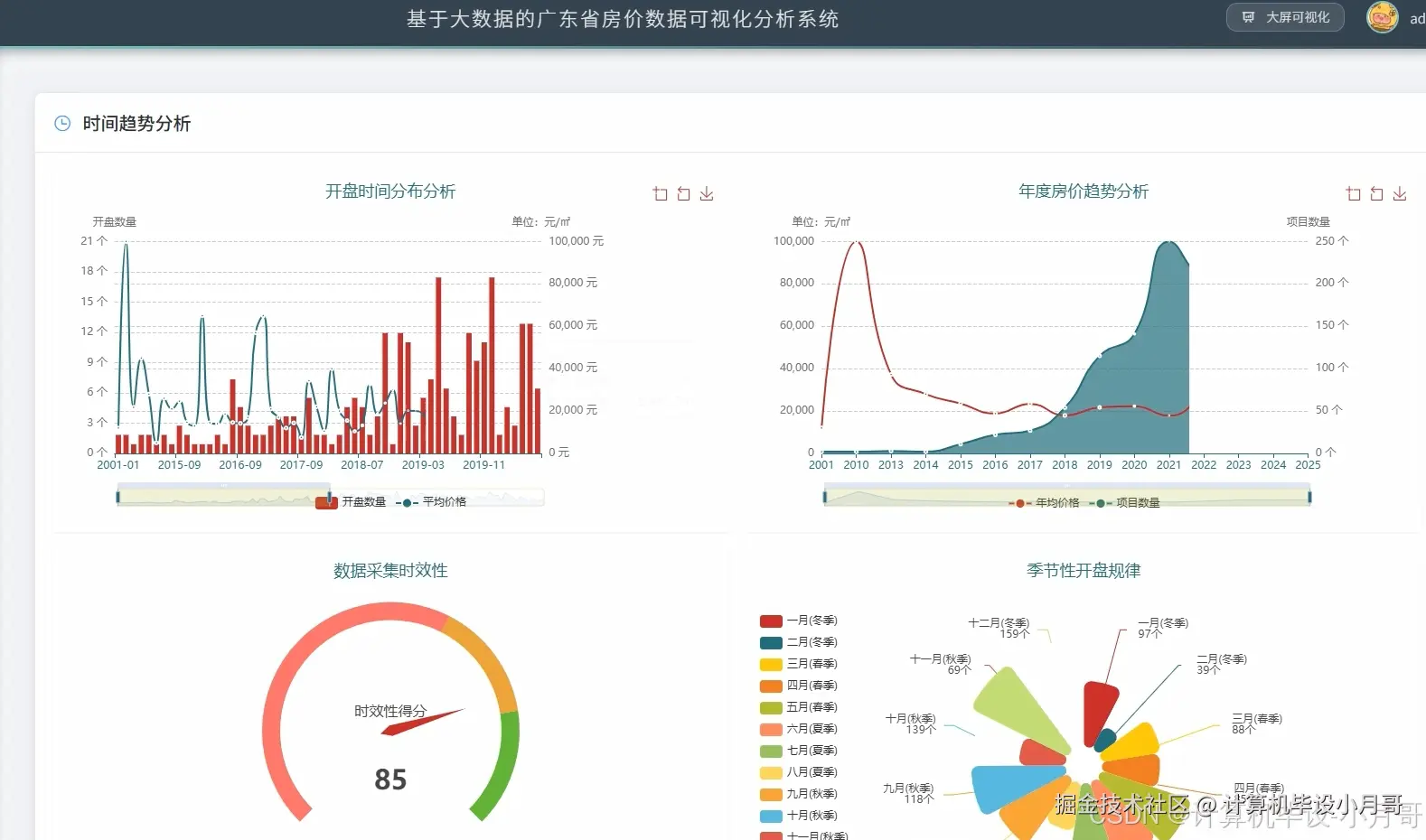Click left zoom handle under 年度房价趋势分析 chart
Image resolution: width=1426 pixels, height=840 pixels.
(x=824, y=496)
